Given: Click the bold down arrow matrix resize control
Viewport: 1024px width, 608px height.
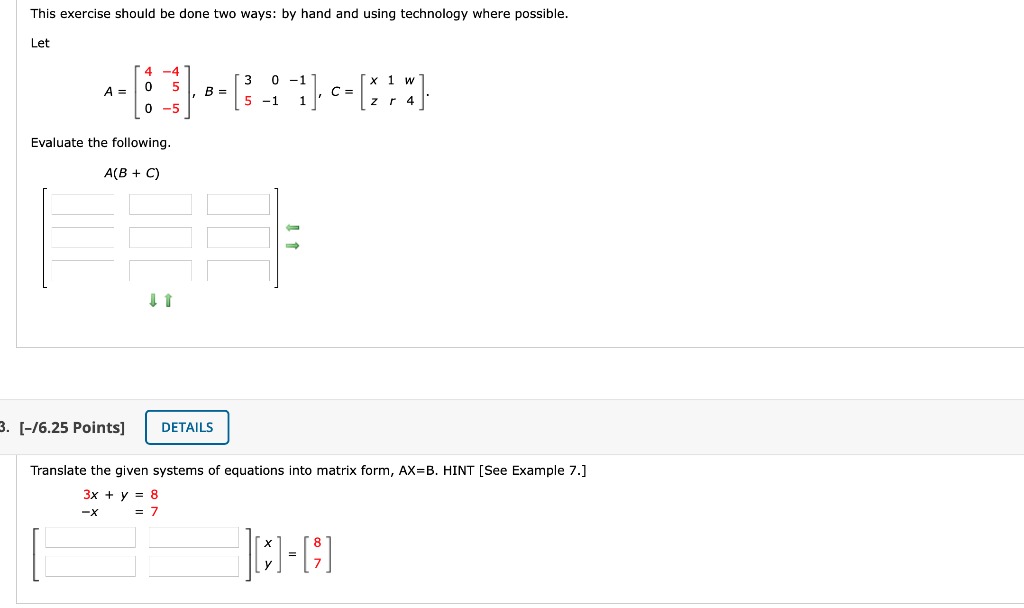Looking at the screenshot, I should pos(153,300).
